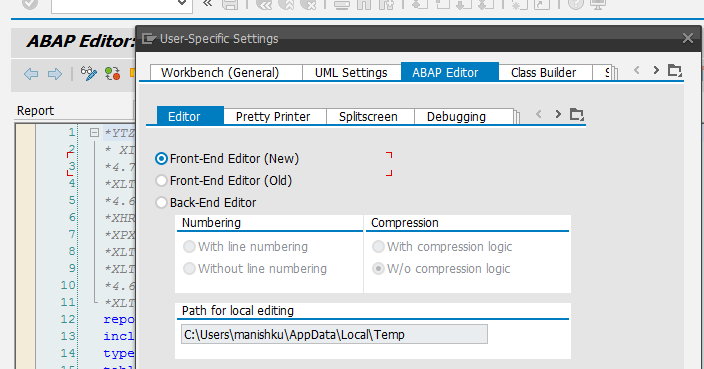Open the Pretty Printer tab
The width and height of the screenshot is (704, 369).
pos(273,117)
